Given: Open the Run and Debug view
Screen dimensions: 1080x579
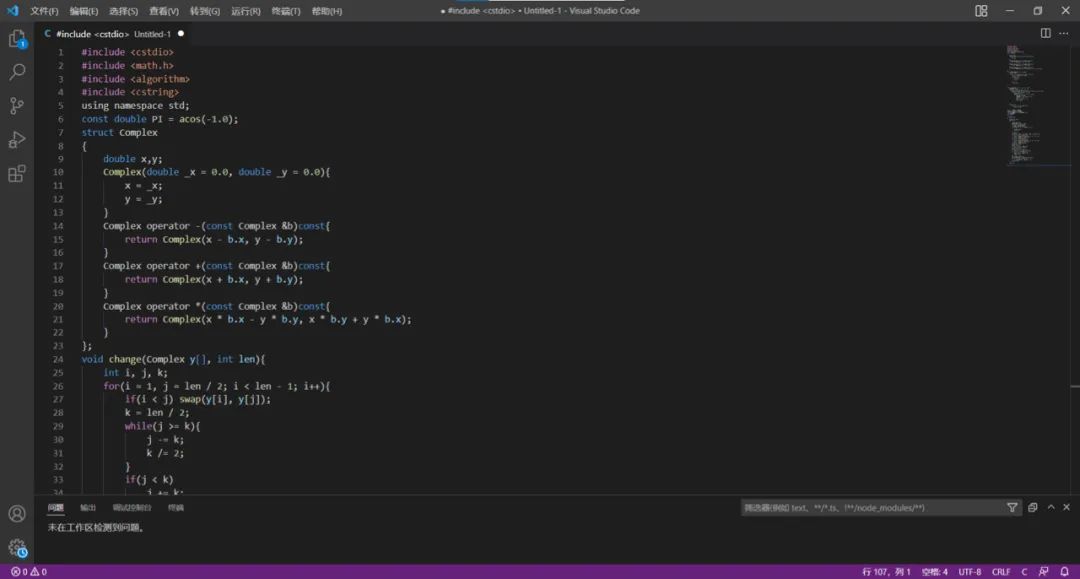Looking at the screenshot, I should pos(17,140).
